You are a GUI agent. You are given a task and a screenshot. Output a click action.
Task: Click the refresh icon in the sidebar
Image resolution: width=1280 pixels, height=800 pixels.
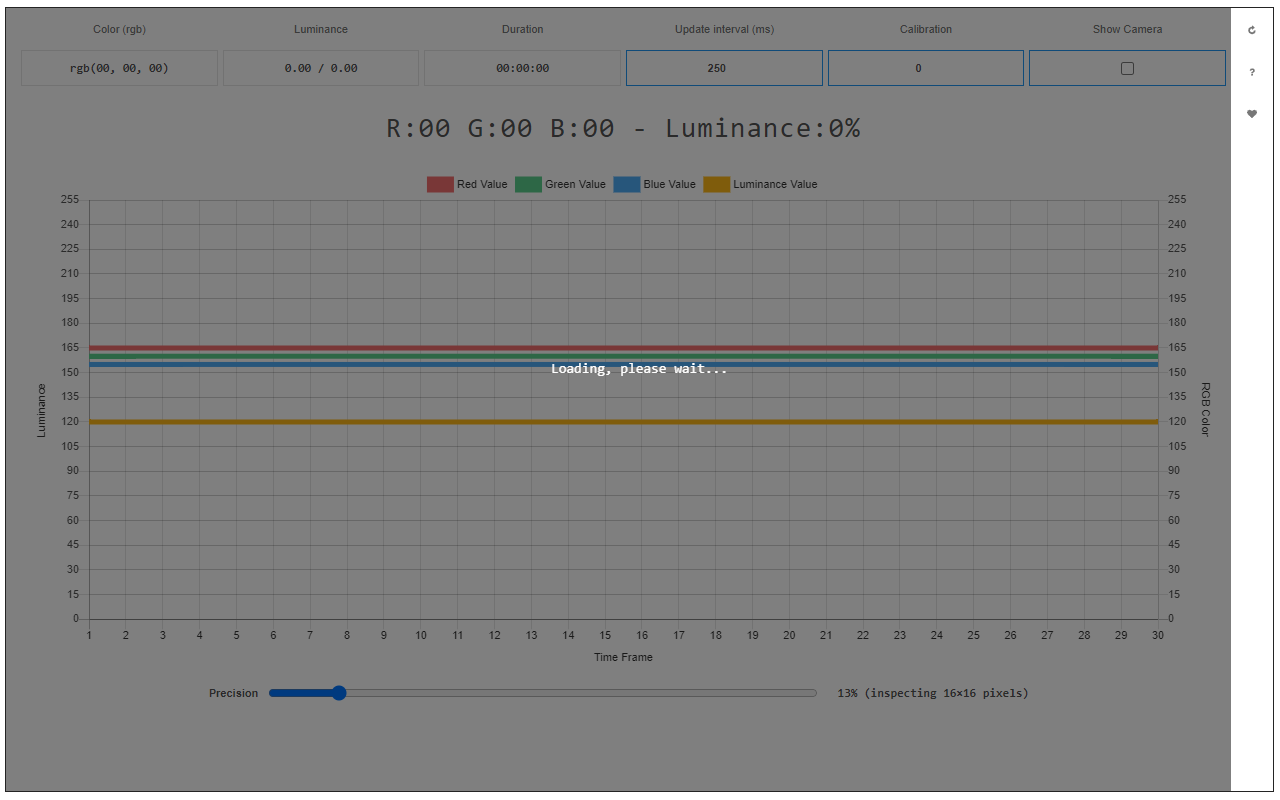(x=1252, y=30)
